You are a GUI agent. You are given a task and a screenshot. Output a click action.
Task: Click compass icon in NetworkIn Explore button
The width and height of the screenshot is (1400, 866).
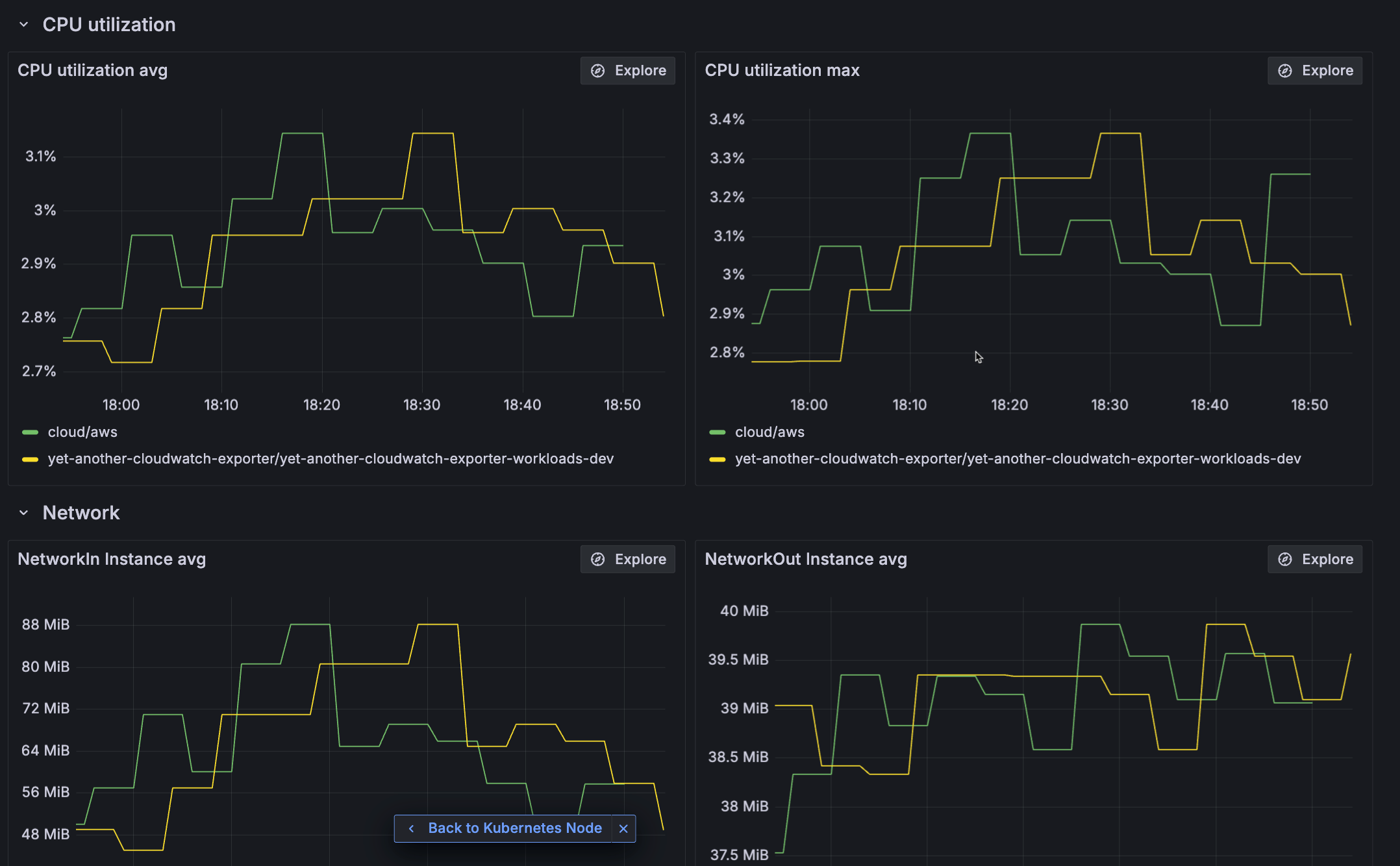597,560
